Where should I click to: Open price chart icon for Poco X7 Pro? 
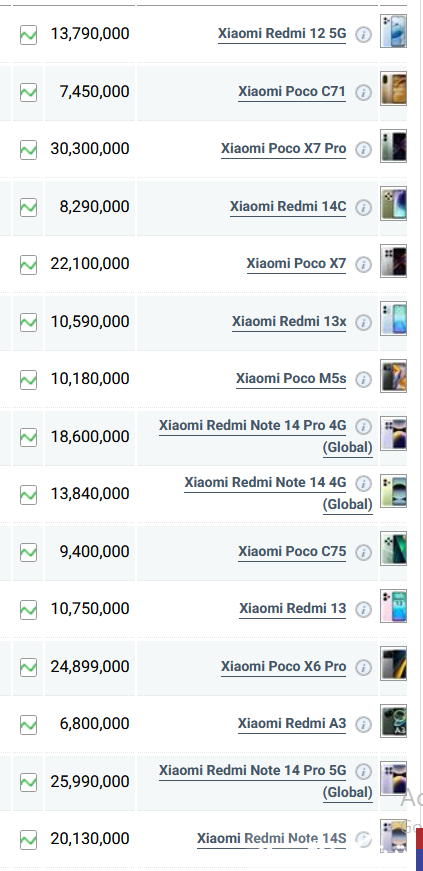[28, 149]
